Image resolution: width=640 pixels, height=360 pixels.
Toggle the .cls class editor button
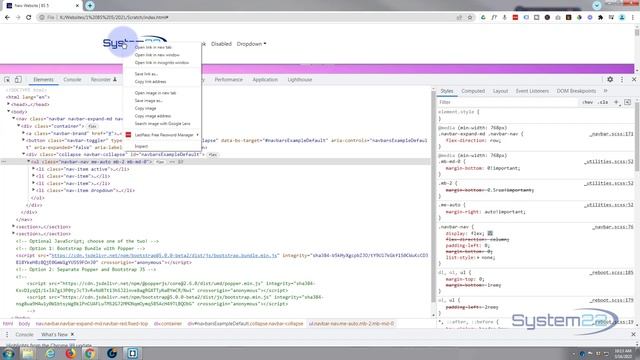coord(603,102)
